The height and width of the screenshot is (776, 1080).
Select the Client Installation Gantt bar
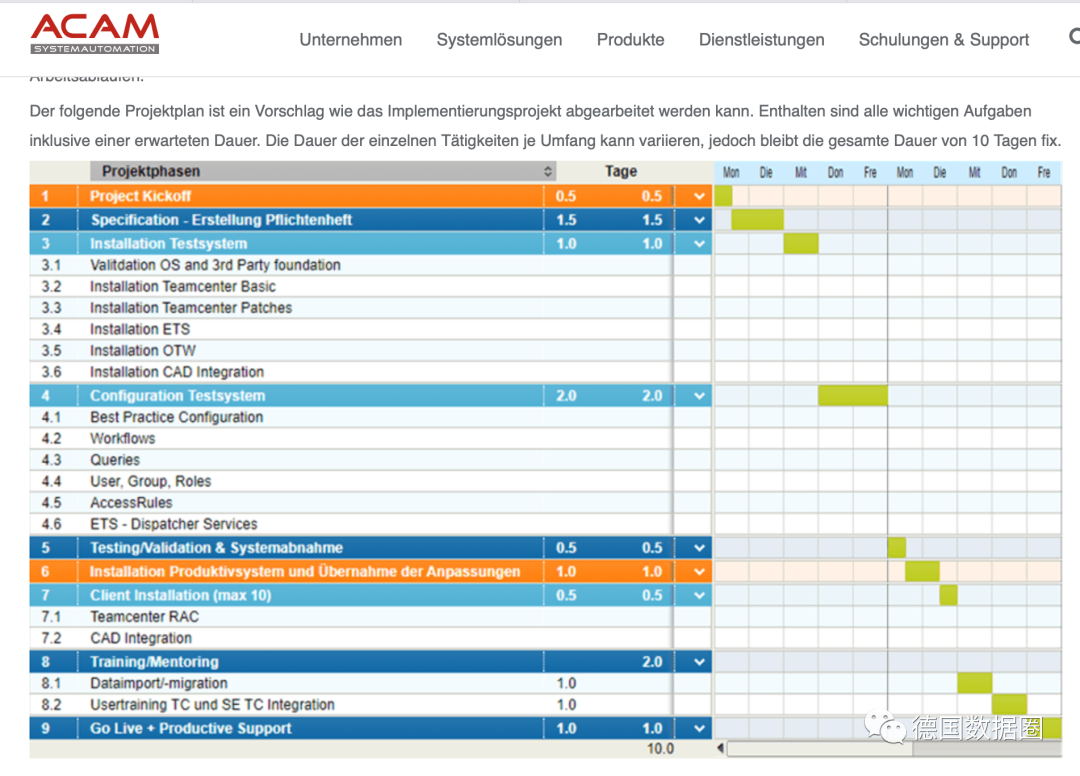tap(948, 596)
